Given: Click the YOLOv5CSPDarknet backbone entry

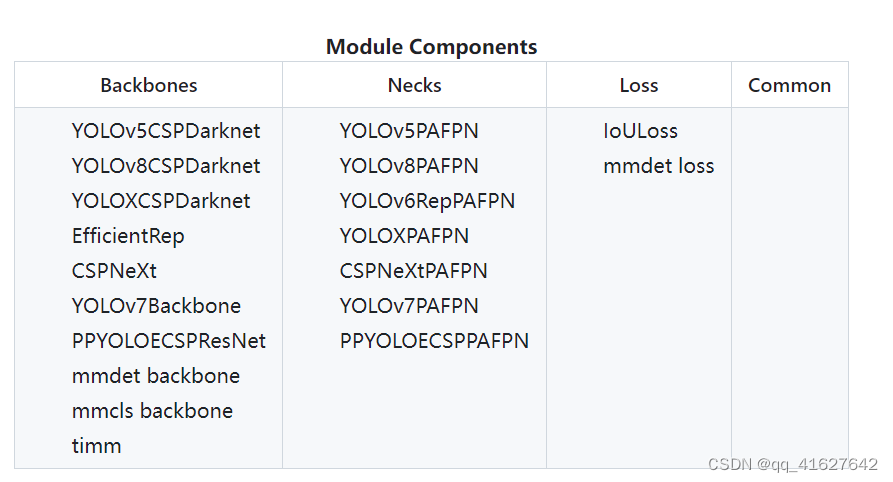Looking at the screenshot, I should pos(166,131).
